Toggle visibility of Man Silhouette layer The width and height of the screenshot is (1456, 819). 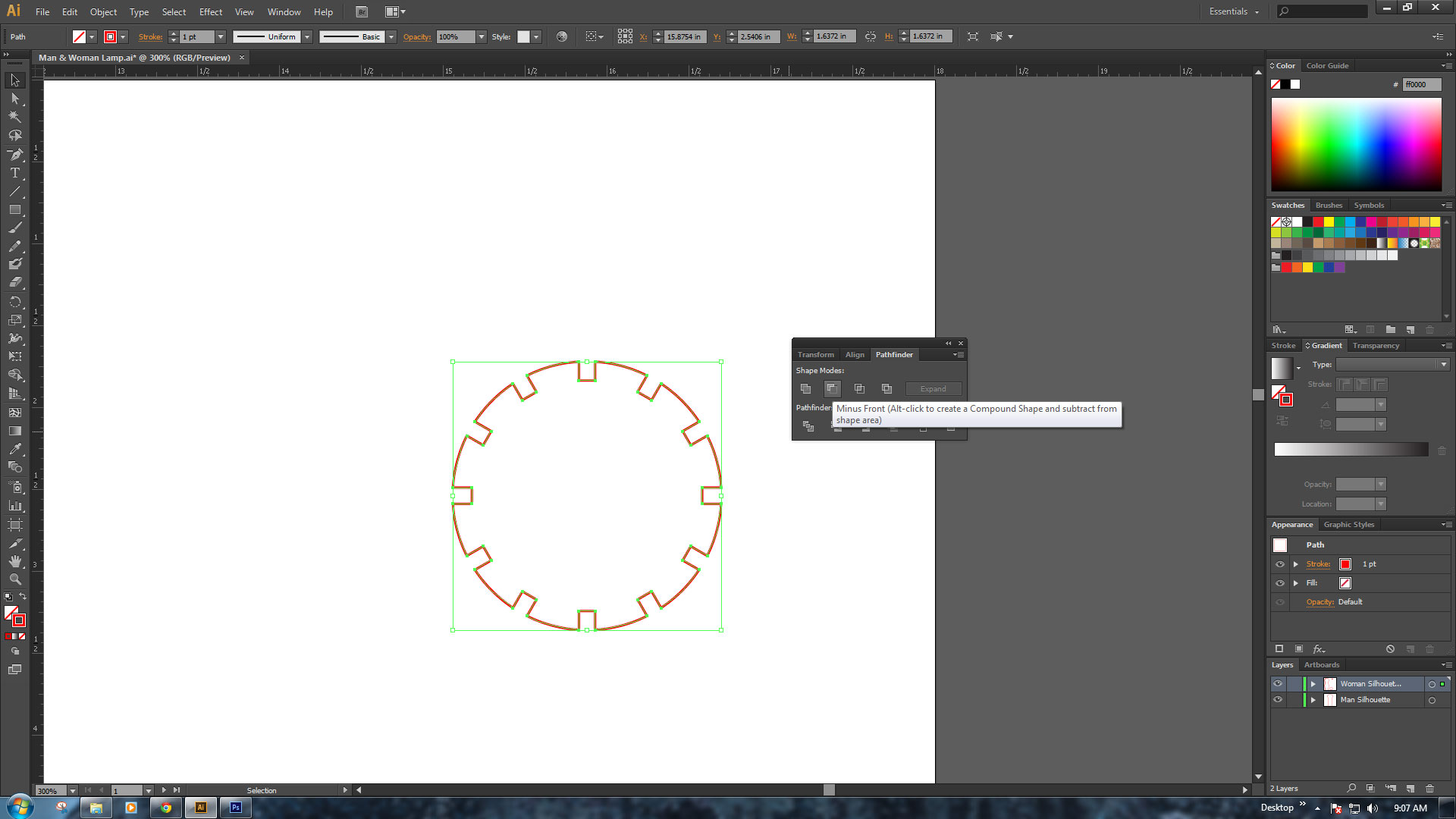[1278, 699]
